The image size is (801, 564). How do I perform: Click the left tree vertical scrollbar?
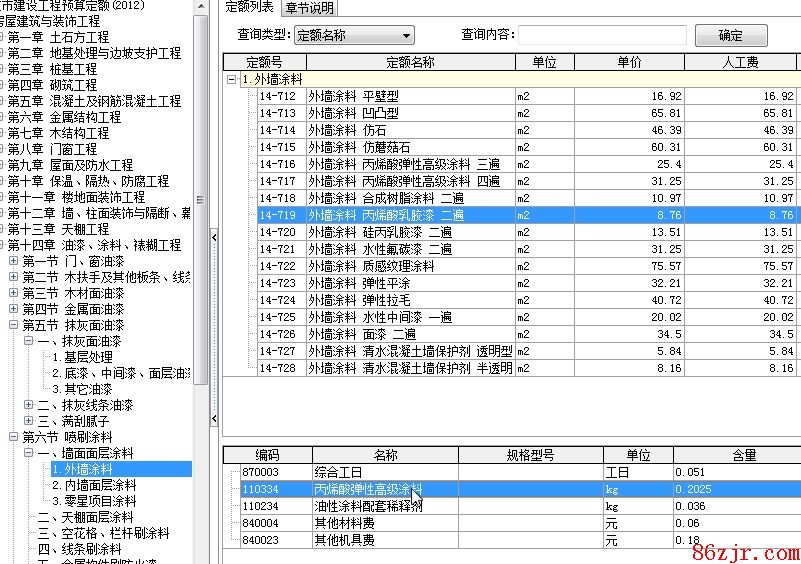pyautogui.click(x=201, y=200)
